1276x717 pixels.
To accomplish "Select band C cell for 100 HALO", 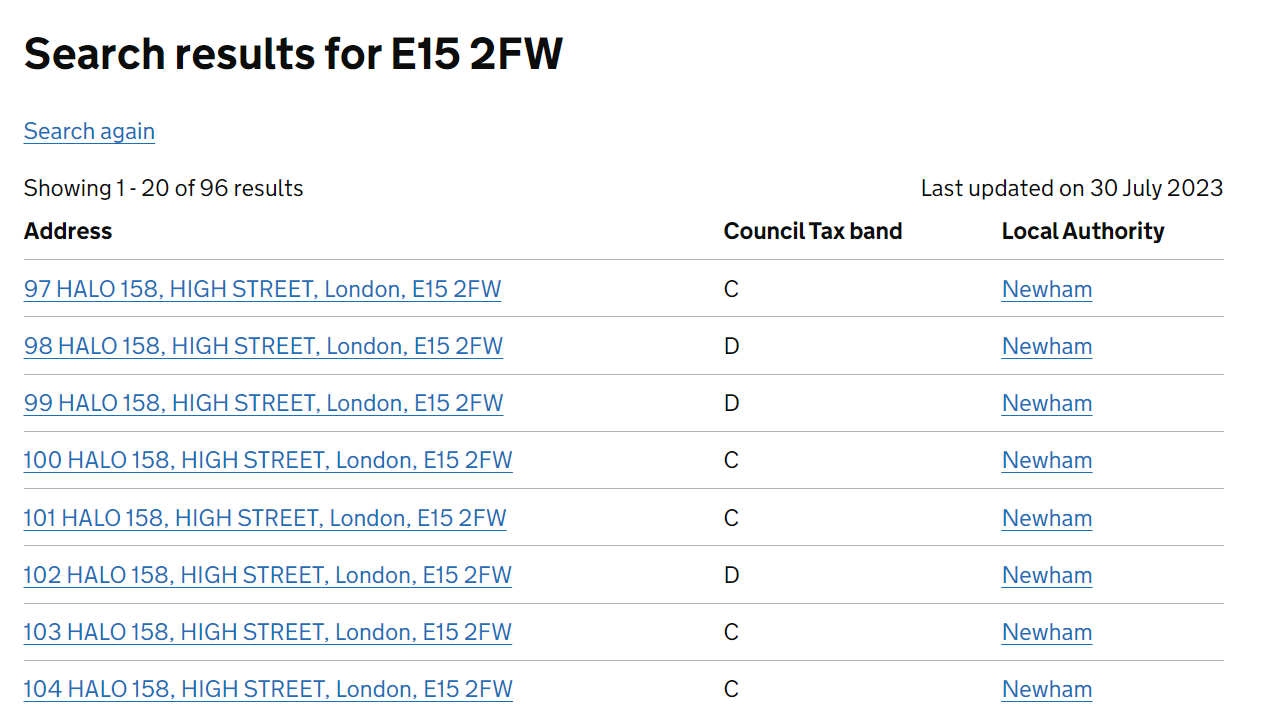I will coord(731,460).
